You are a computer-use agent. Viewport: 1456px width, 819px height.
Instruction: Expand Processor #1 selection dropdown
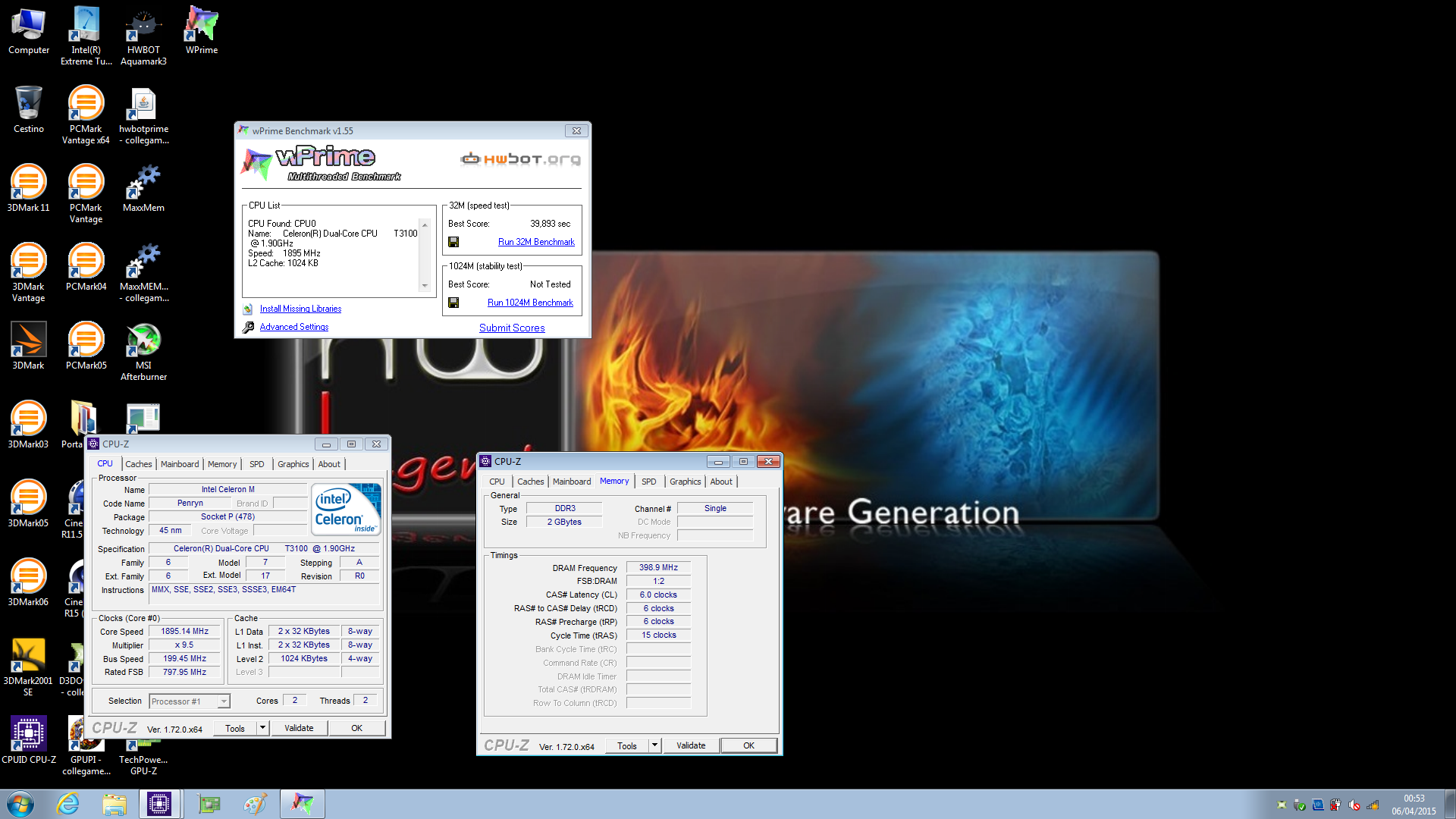point(224,701)
